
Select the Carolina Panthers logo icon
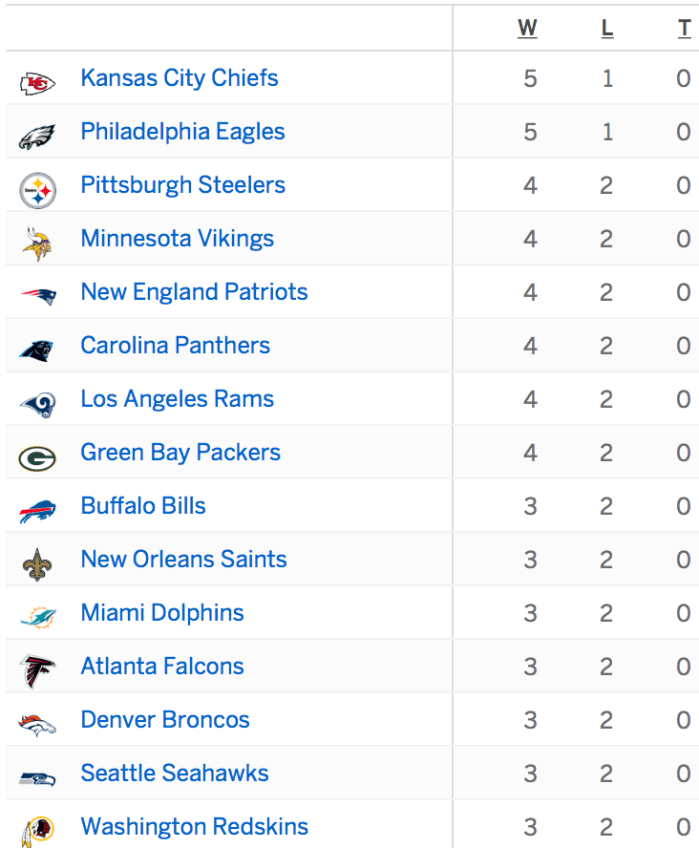[37, 350]
